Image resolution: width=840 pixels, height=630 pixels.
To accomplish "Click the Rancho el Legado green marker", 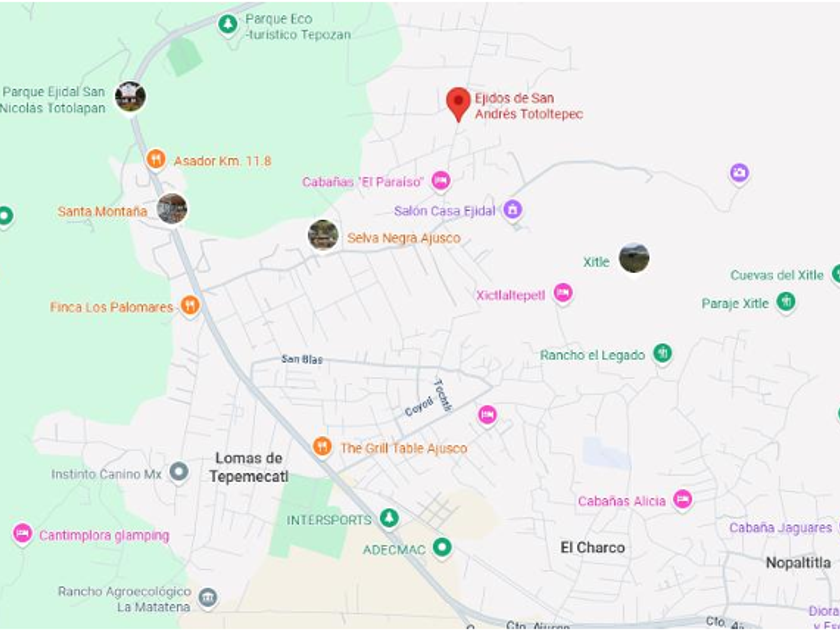I will 663,354.
